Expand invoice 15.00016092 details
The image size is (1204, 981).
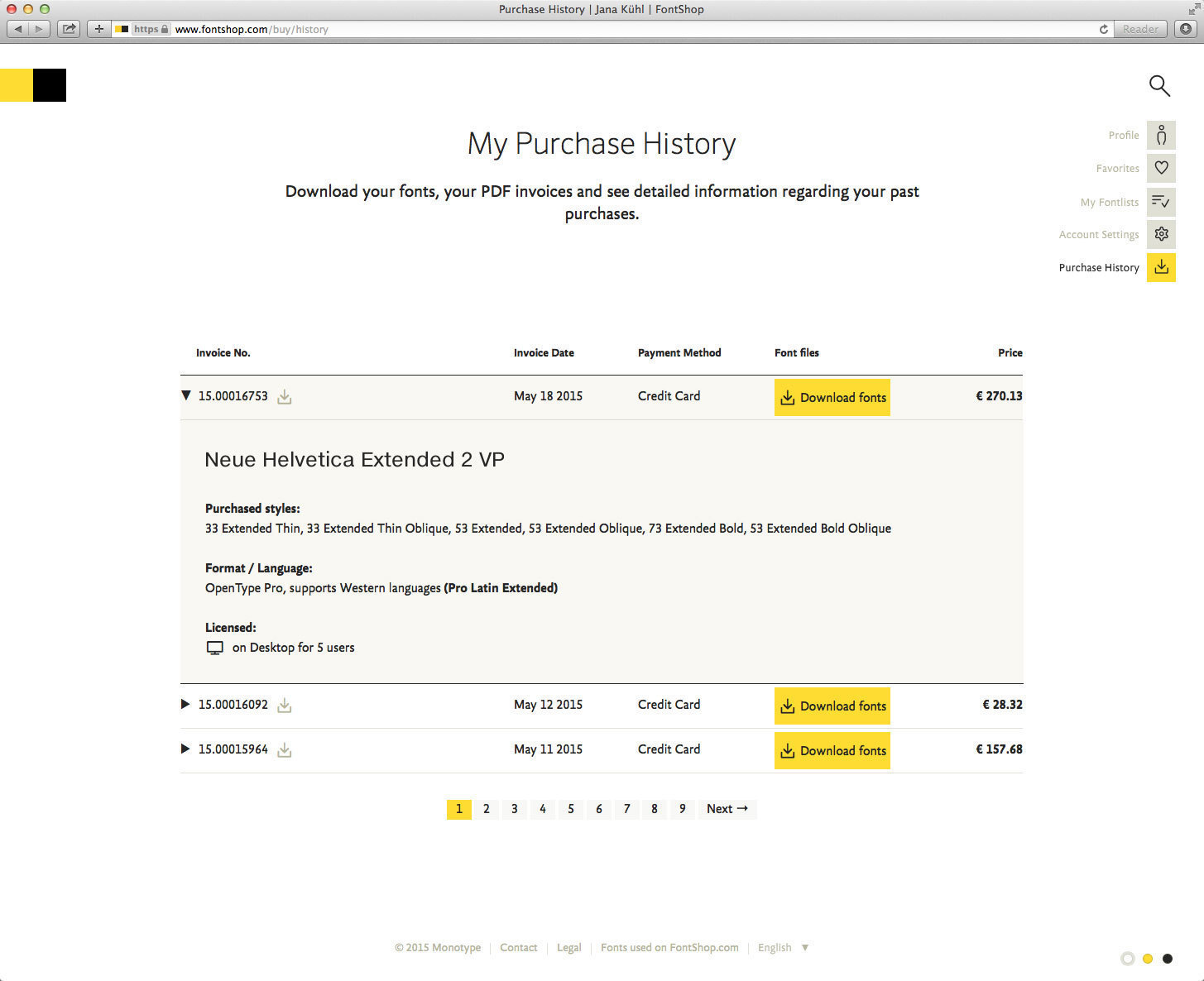coord(185,705)
